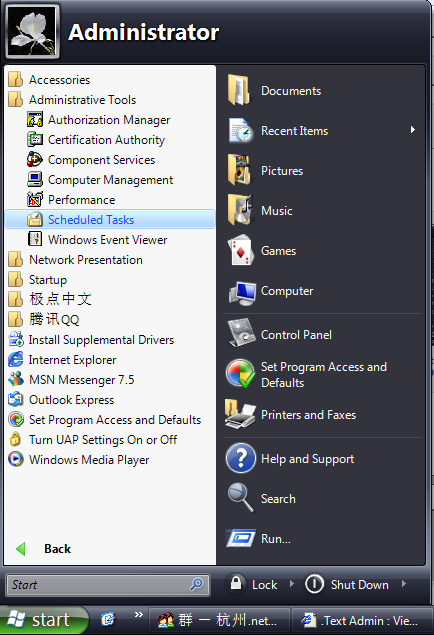The width and height of the screenshot is (434, 635).
Task: Click the Shut Down button
Action: [347, 584]
